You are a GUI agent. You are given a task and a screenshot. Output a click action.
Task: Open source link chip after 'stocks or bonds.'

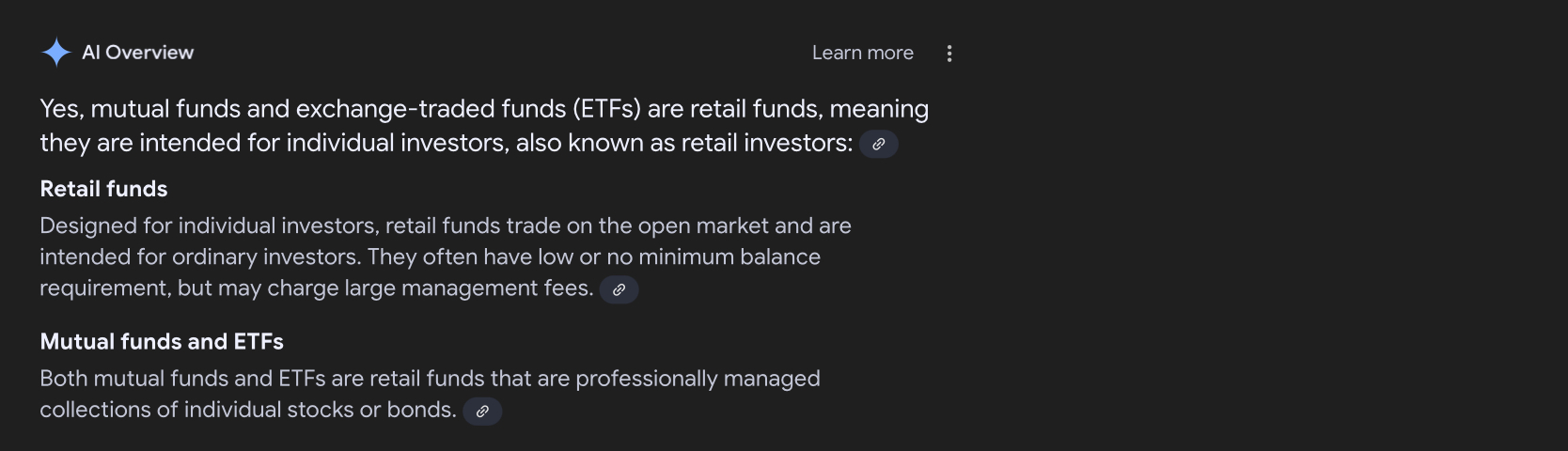482,412
